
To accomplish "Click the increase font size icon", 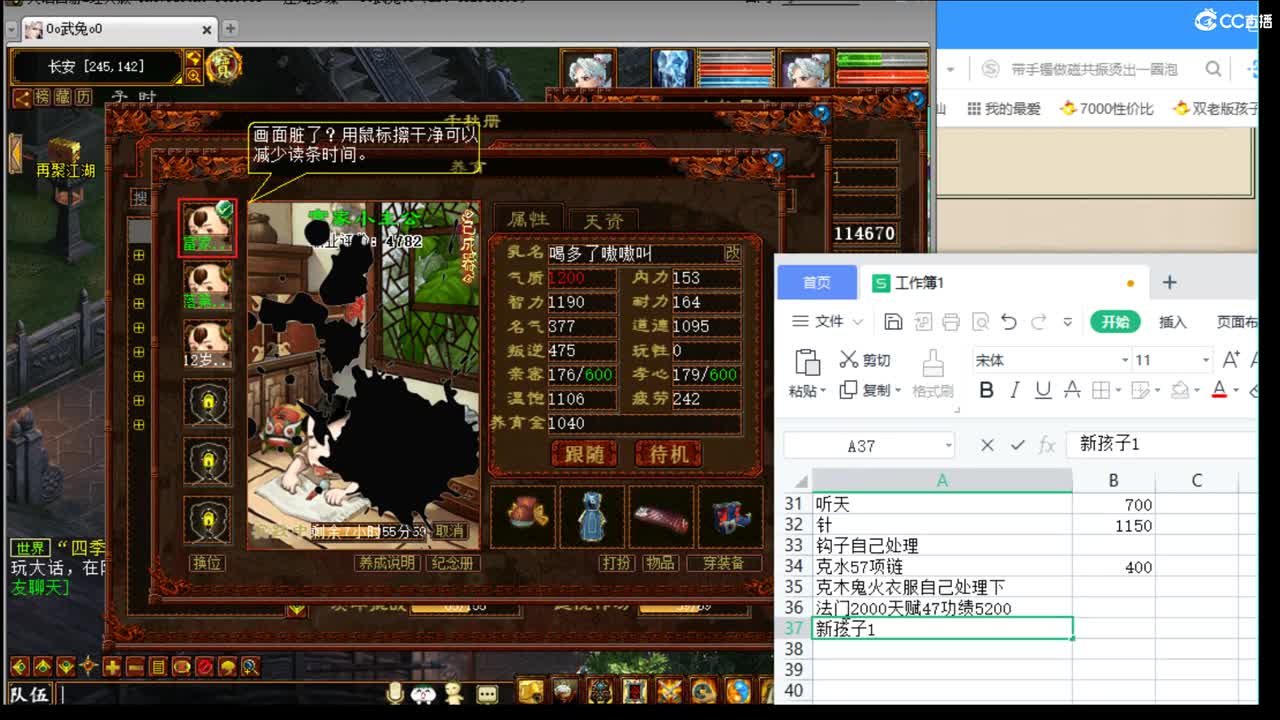I will click(x=1231, y=359).
